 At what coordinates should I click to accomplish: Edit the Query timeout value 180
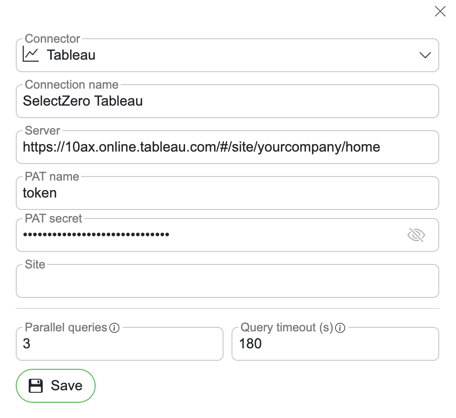[x=335, y=344]
